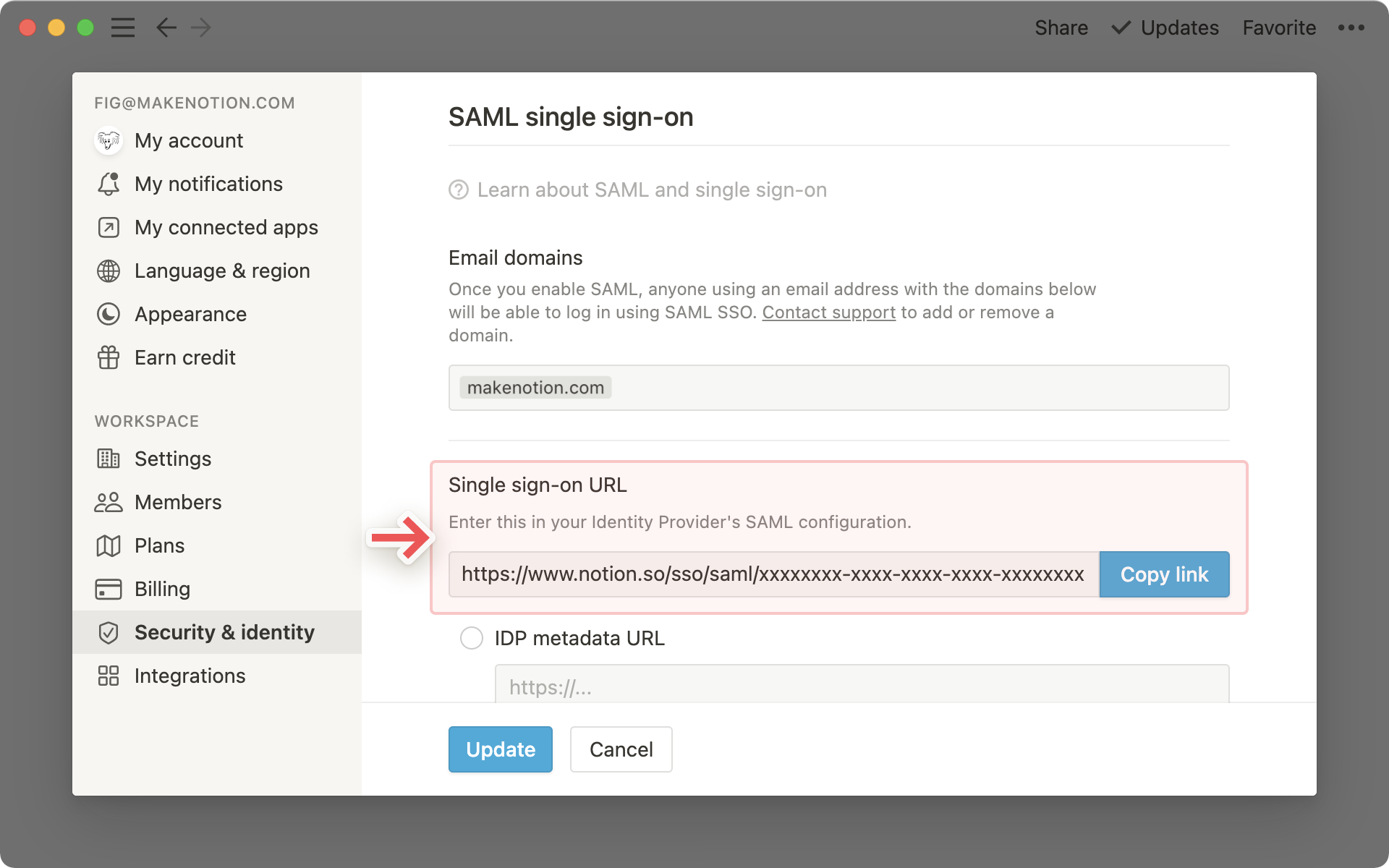The height and width of the screenshot is (868, 1389).
Task: Click the Single sign-on URL field
Action: click(x=773, y=574)
